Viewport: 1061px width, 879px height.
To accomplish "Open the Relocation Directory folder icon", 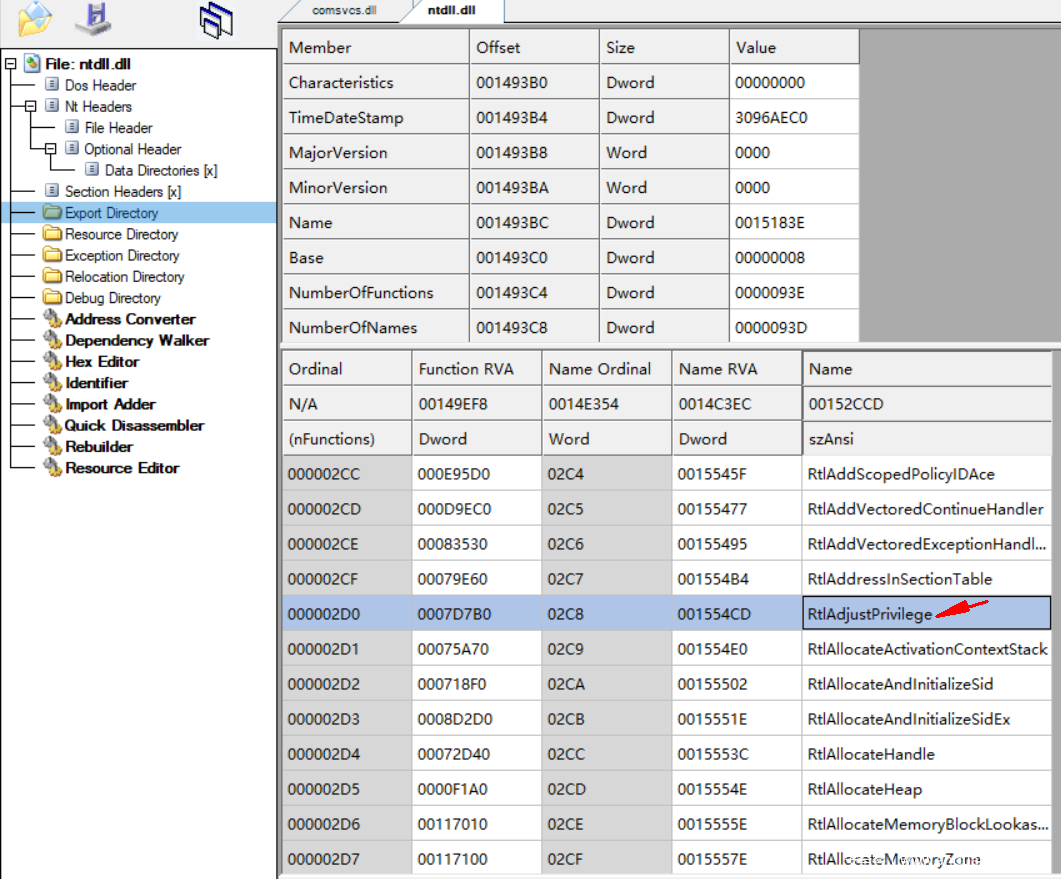I will pyautogui.click(x=52, y=276).
